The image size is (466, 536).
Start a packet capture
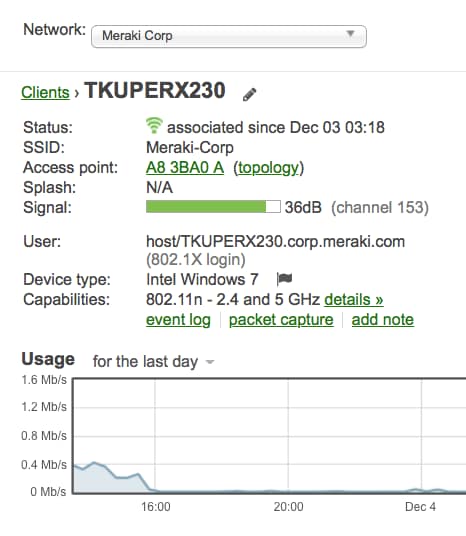pos(281,320)
